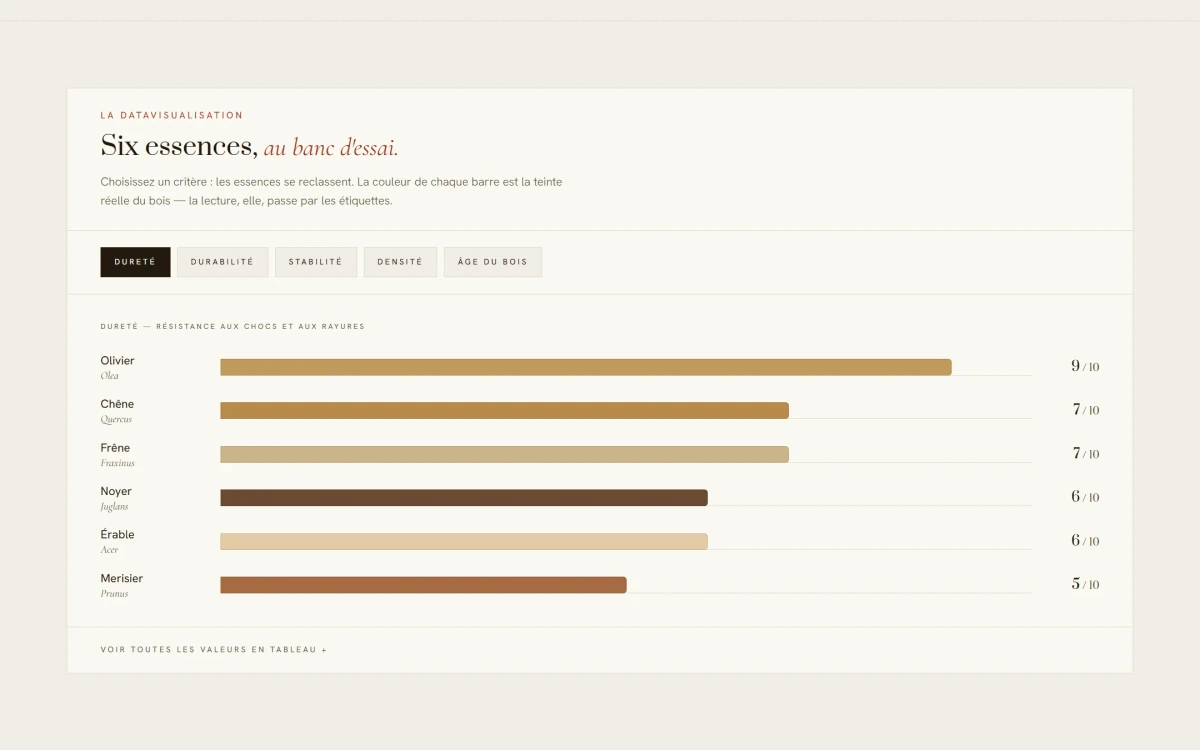Image resolution: width=1200 pixels, height=750 pixels.
Task: Click the 5/10 score for Merisier
Action: point(1085,584)
